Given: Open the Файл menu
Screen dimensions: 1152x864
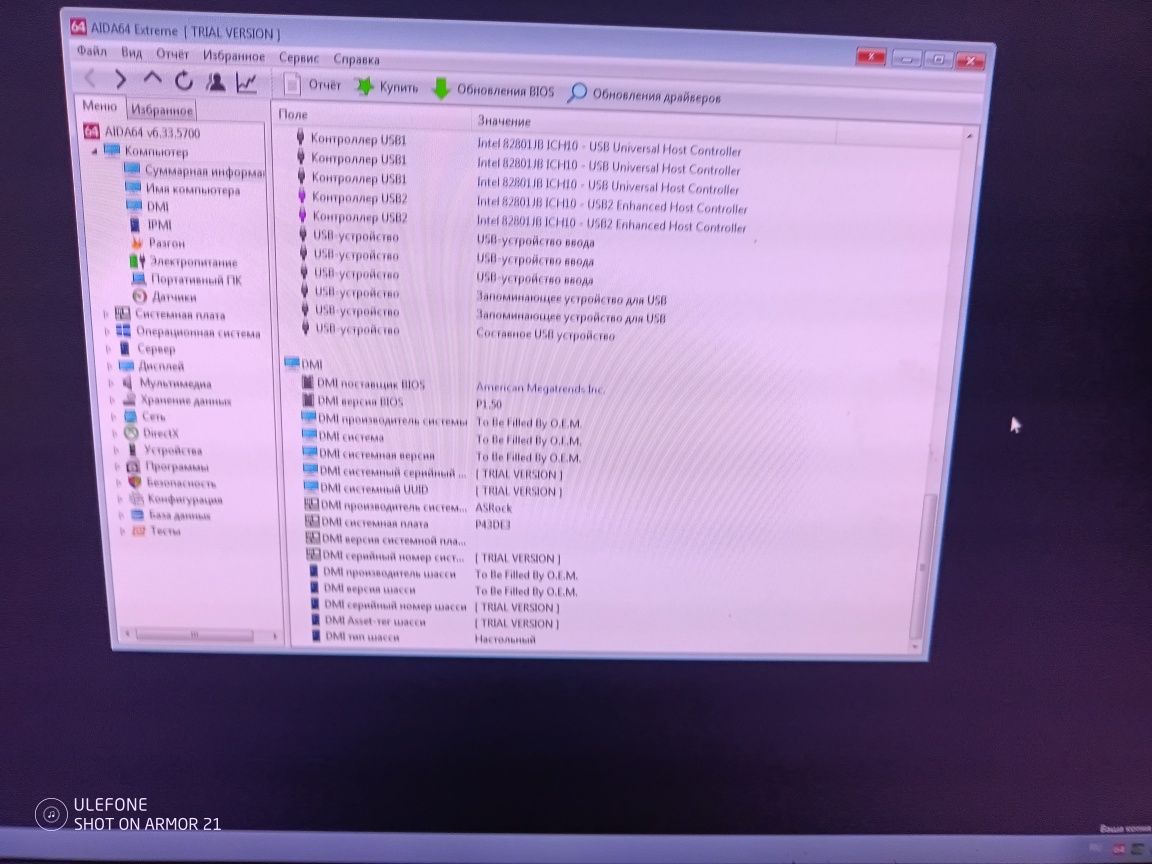Looking at the screenshot, I should (x=92, y=51).
